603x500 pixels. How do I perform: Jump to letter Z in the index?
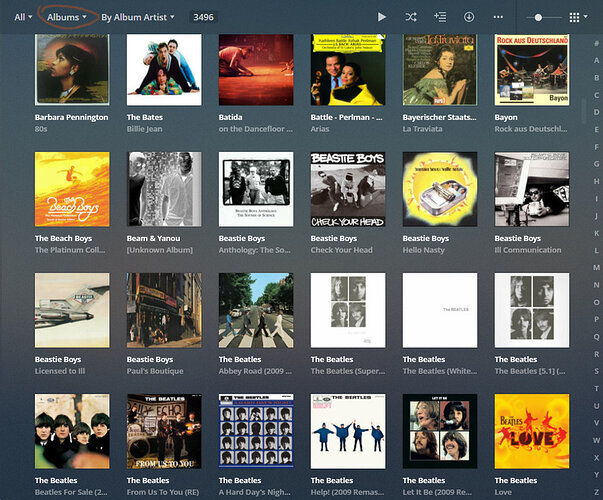click(x=596, y=492)
